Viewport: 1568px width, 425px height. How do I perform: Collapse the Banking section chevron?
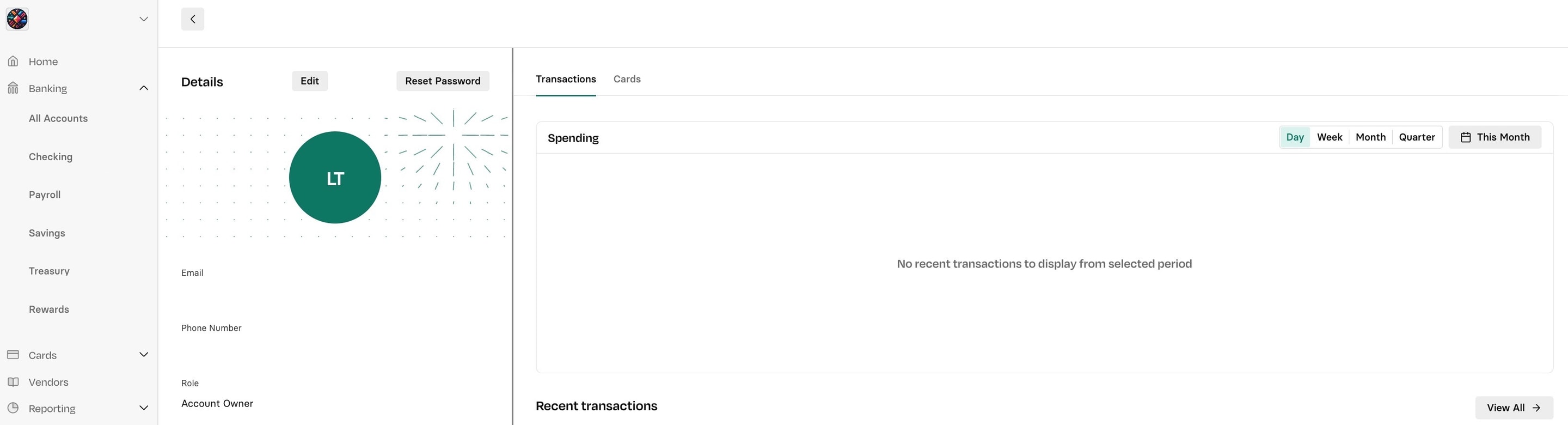[x=144, y=88]
